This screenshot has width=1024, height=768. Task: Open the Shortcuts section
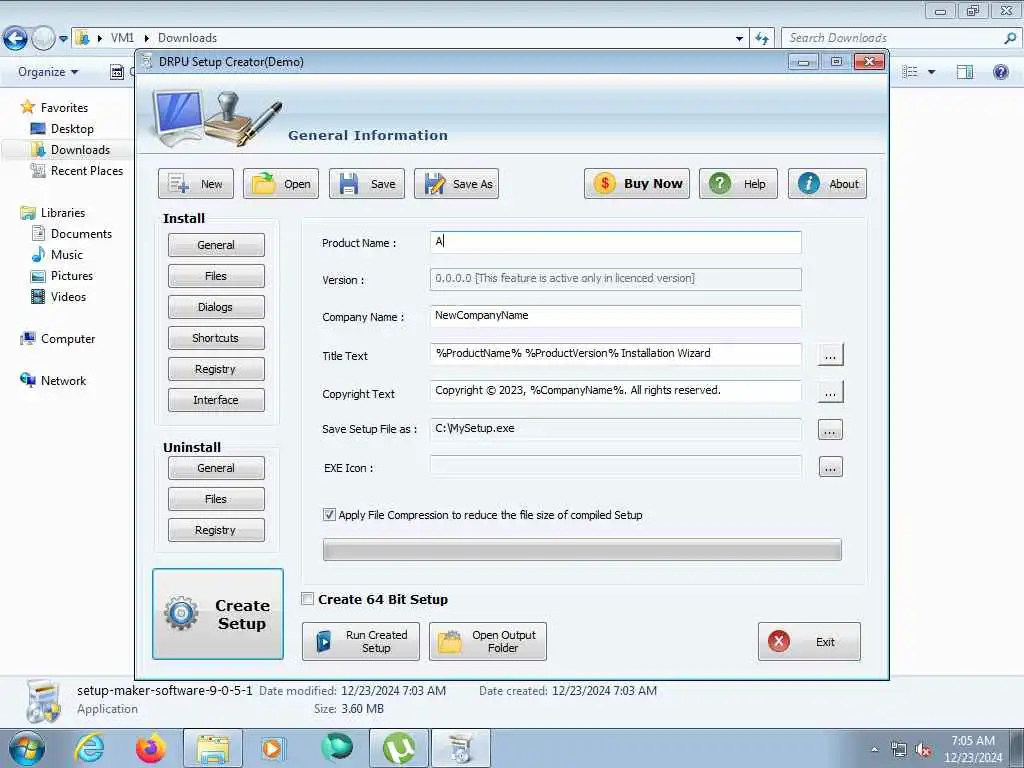216,338
